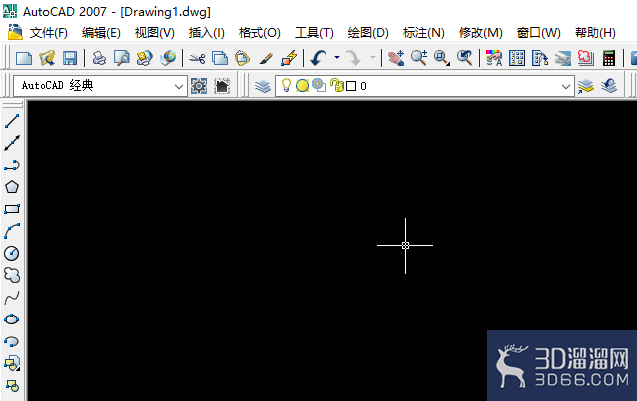This screenshot has width=637, height=401.
Task: Click the Layer Previous icon
Action: coord(609,86)
